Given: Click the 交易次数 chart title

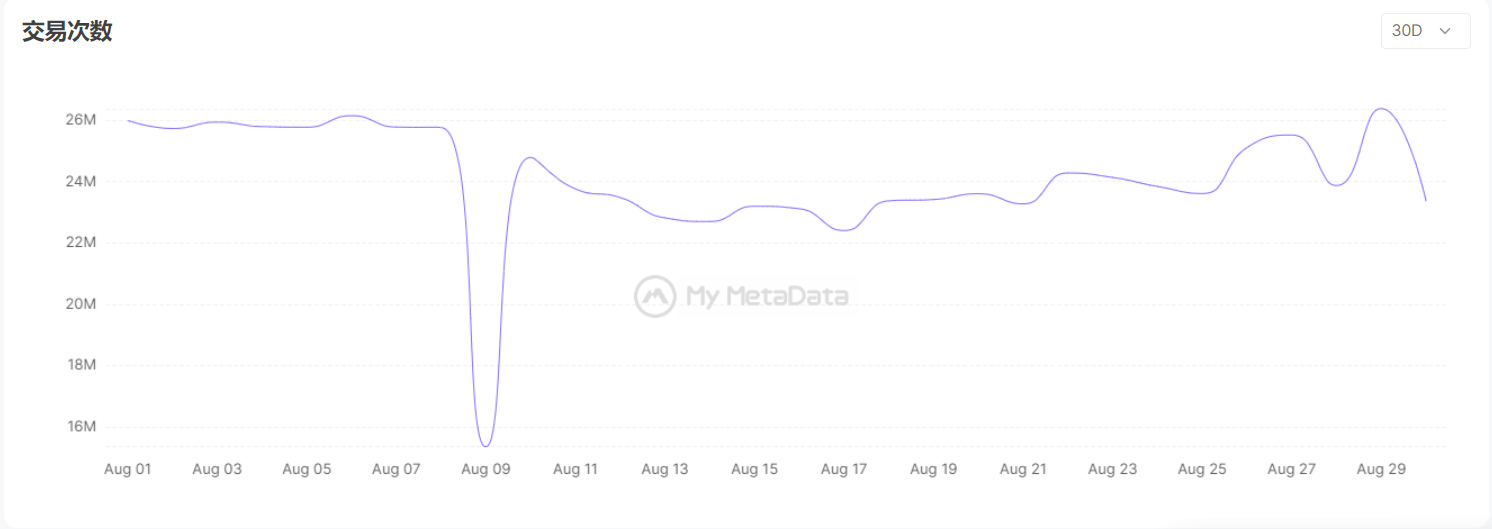Looking at the screenshot, I should 67,32.
